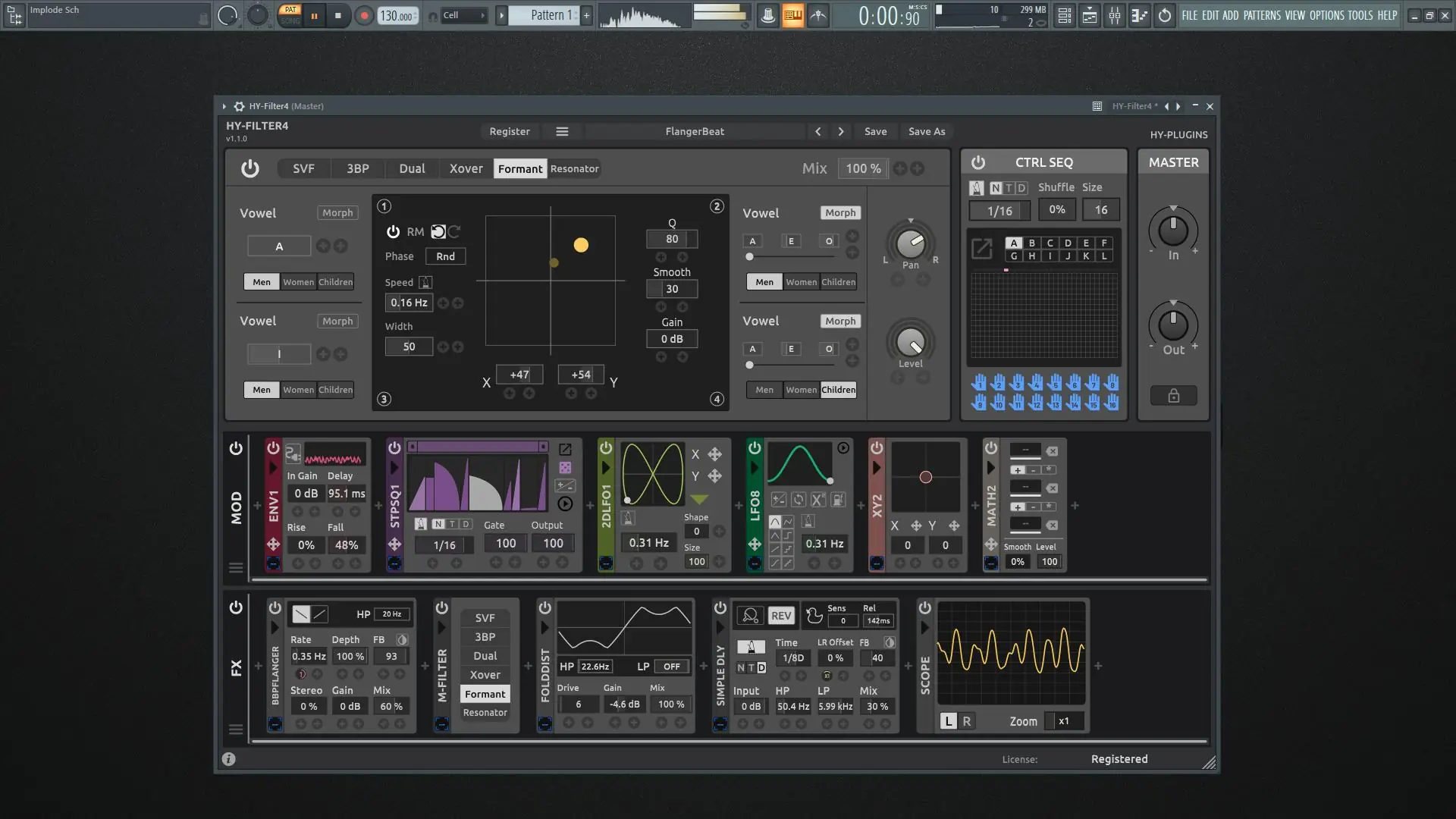Click the hamburger preset menu icon
1456x819 pixels.
point(562,131)
